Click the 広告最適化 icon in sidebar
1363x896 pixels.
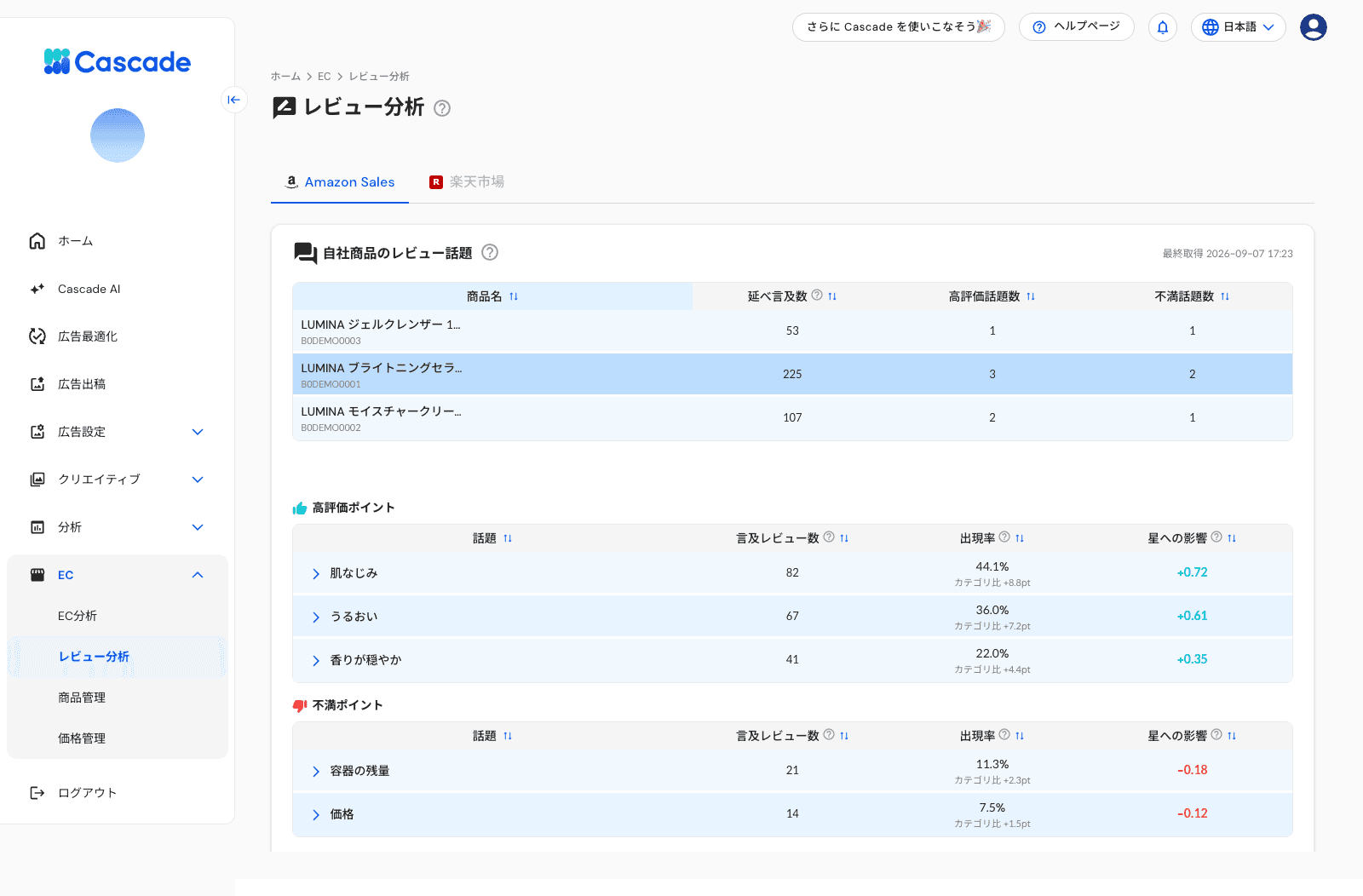tap(37, 336)
